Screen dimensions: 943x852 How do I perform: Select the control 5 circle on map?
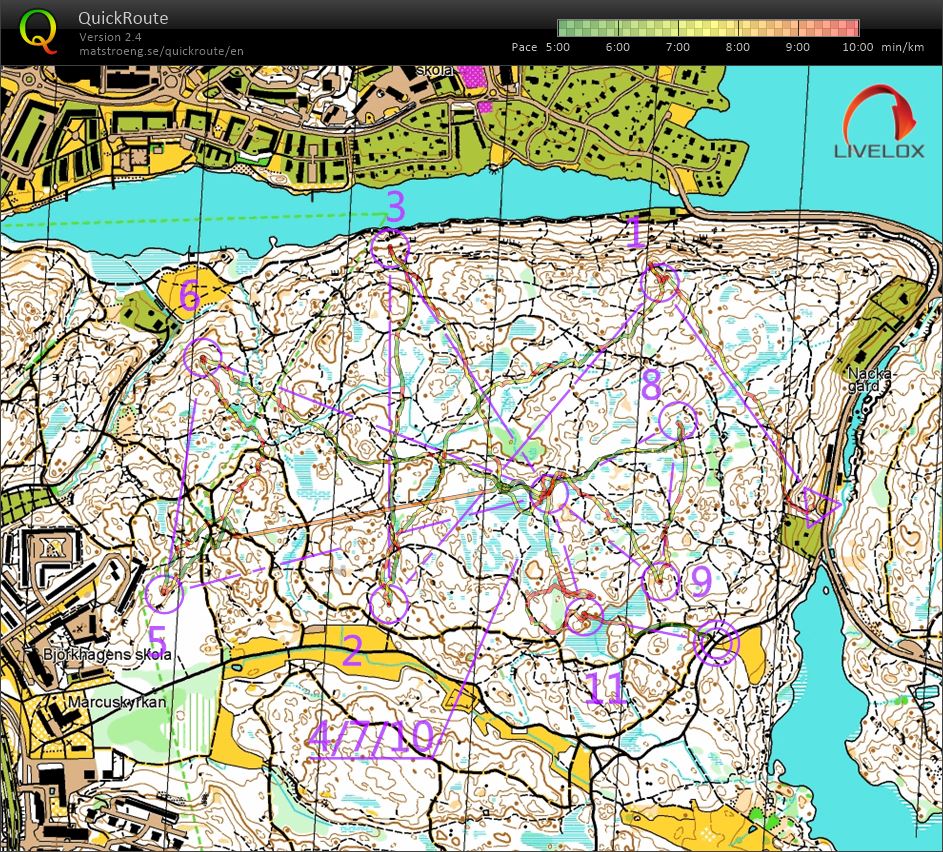tap(164, 593)
